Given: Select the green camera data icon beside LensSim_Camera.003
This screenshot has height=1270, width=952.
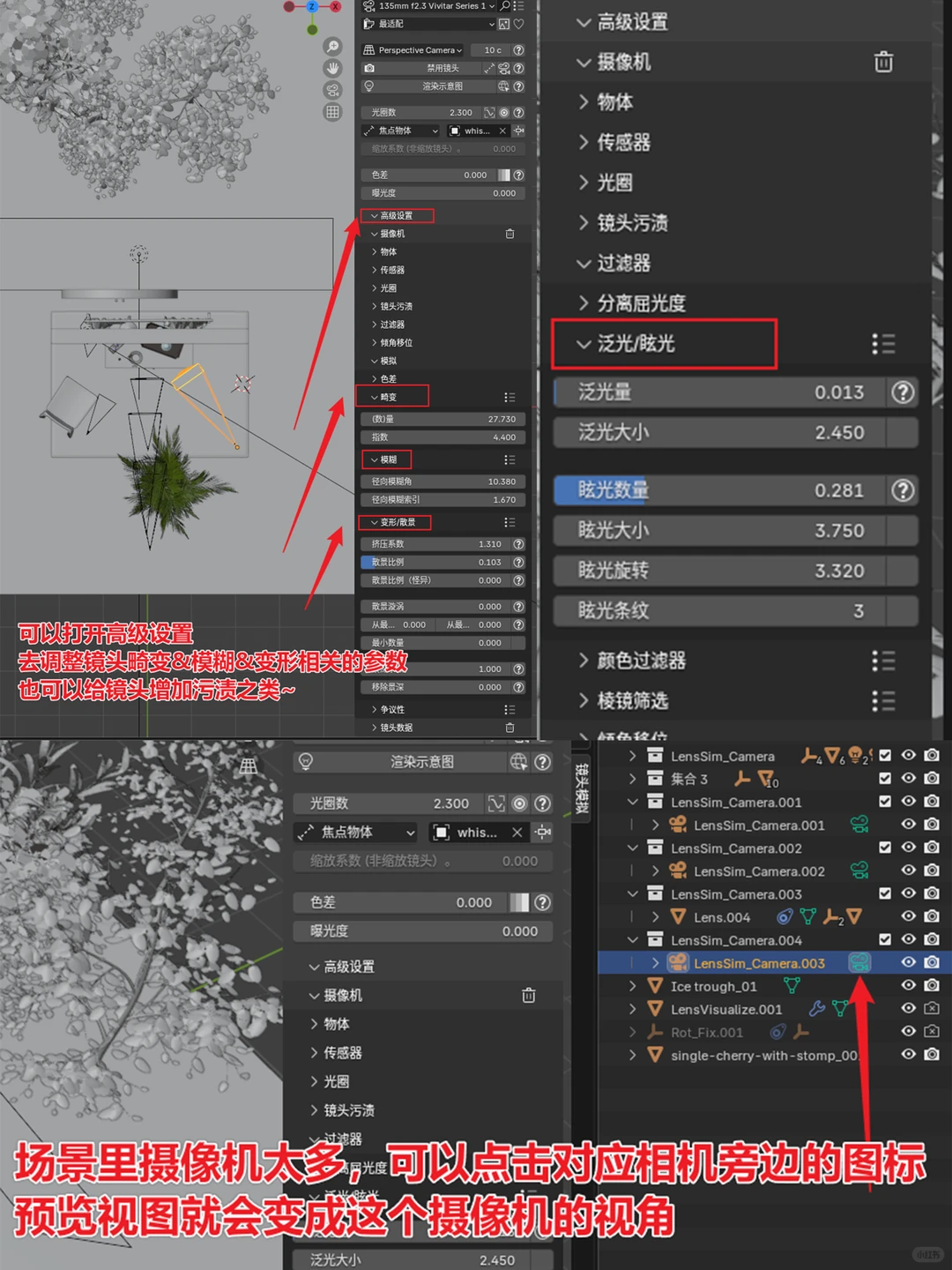Looking at the screenshot, I should (859, 962).
